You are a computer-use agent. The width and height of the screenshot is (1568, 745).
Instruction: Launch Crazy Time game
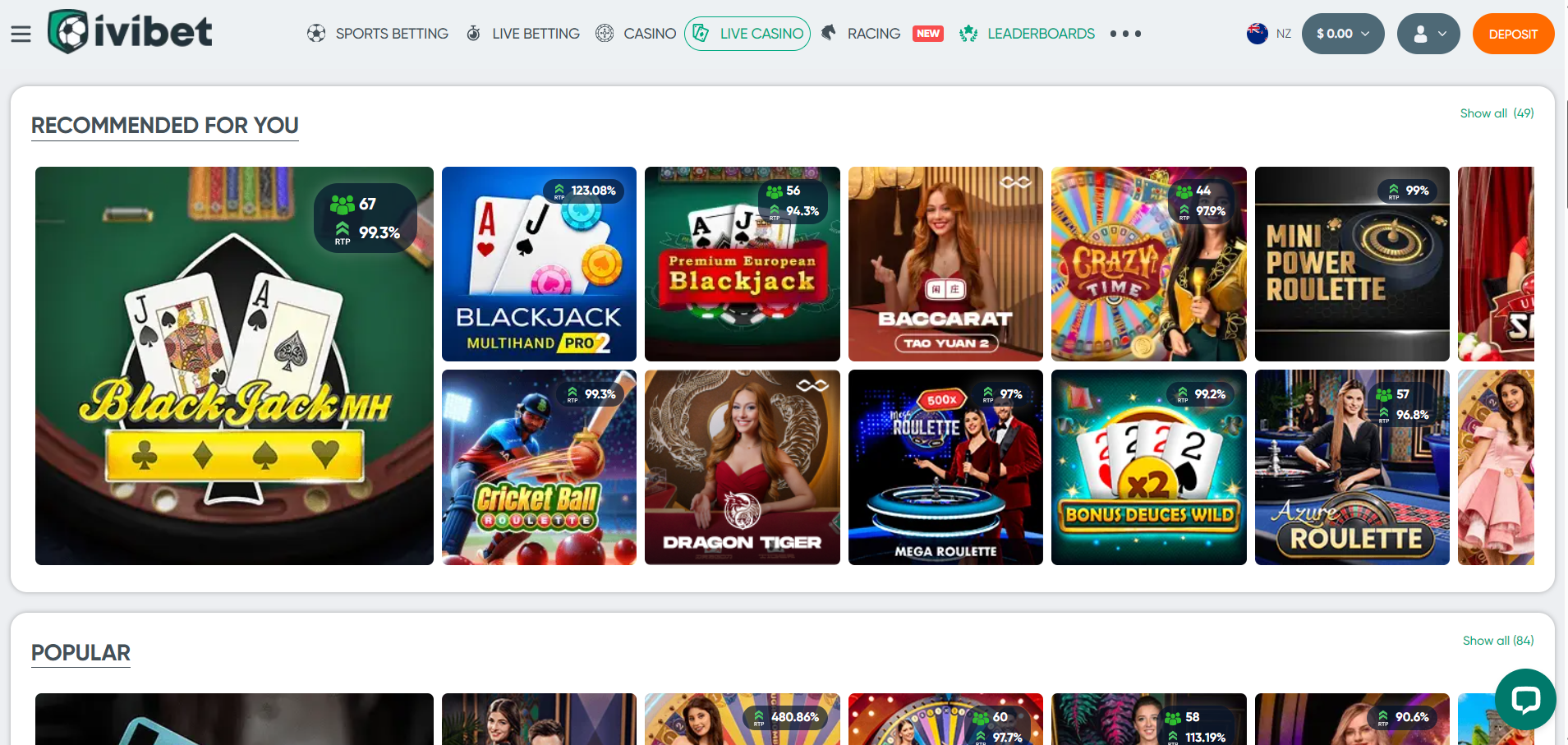tap(1149, 264)
